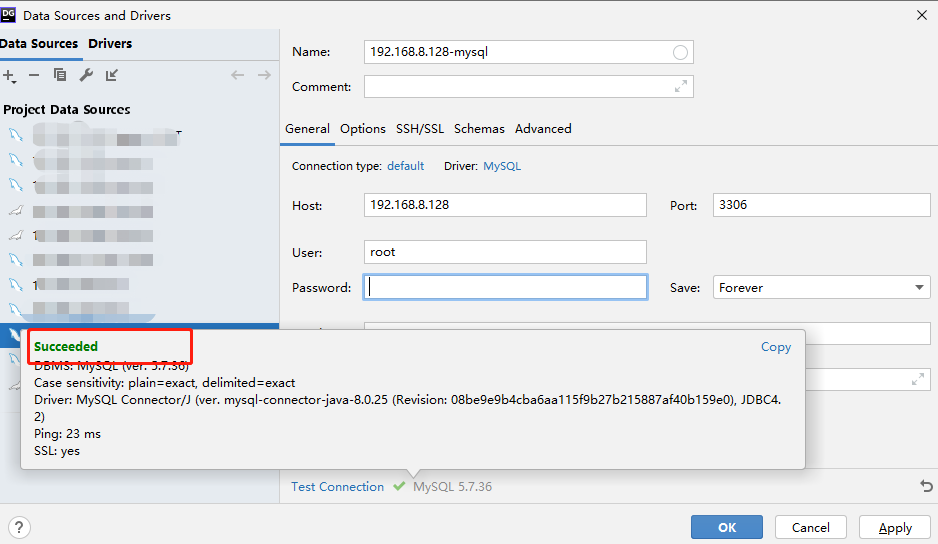This screenshot has height=544, width=938.
Task: Select the first blurred data source row
Action: coord(139,136)
